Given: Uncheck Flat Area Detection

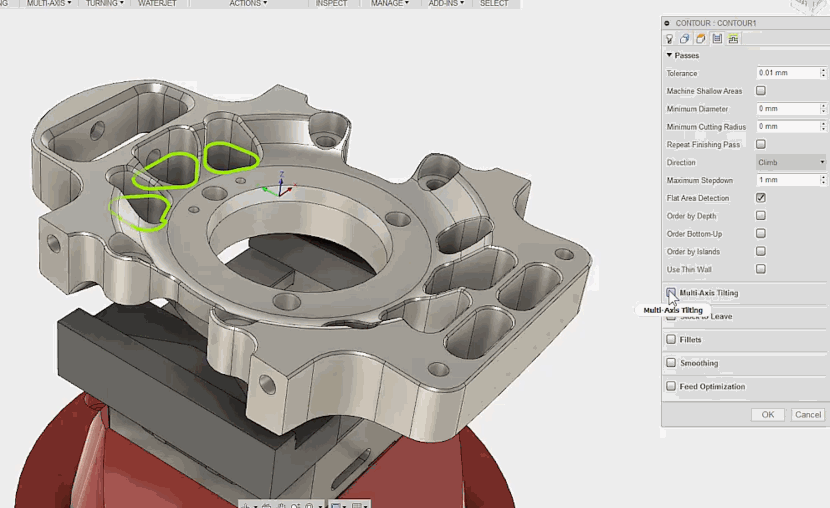Looking at the screenshot, I should coord(761,198).
